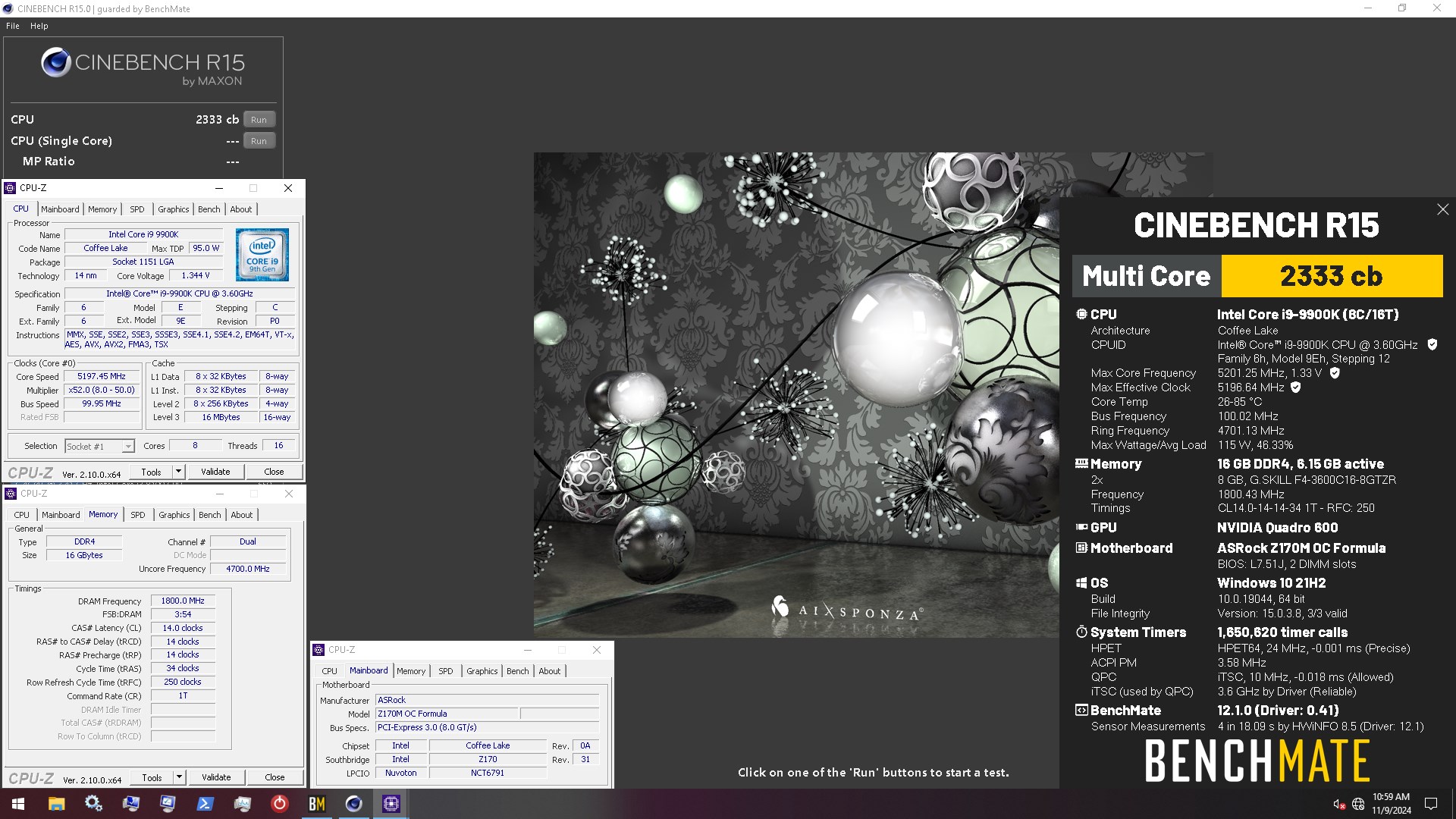Click the Core Speed value 5197.45 MHz

pyautogui.click(x=102, y=376)
